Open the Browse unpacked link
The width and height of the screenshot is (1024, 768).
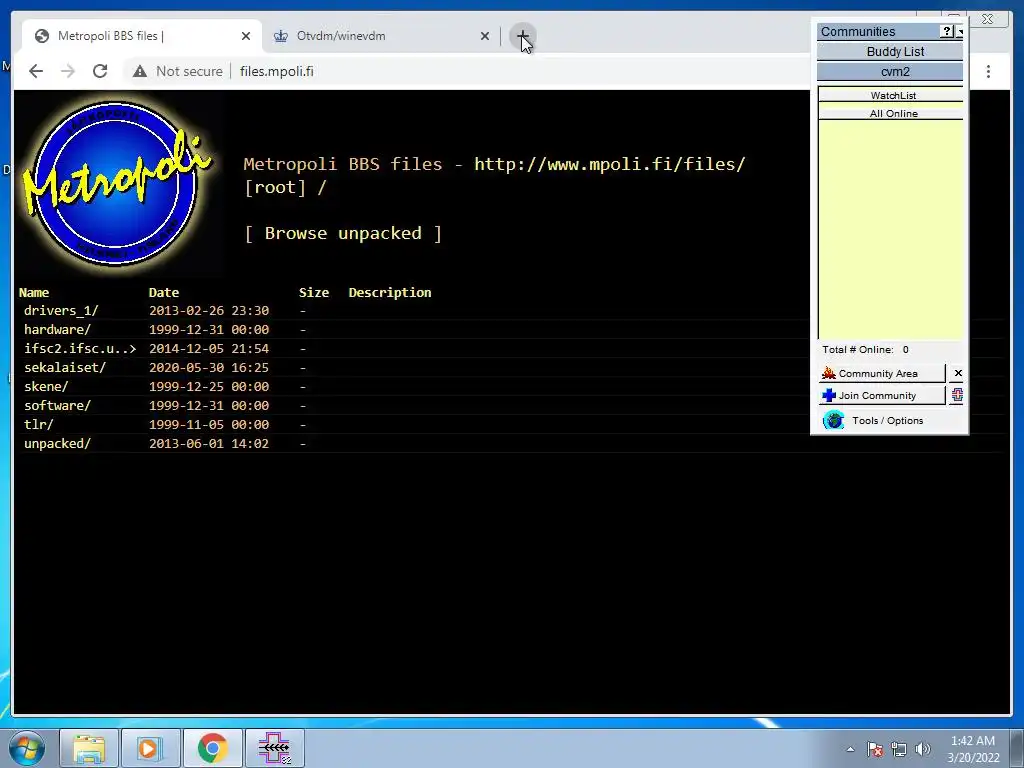pyautogui.click(x=343, y=233)
